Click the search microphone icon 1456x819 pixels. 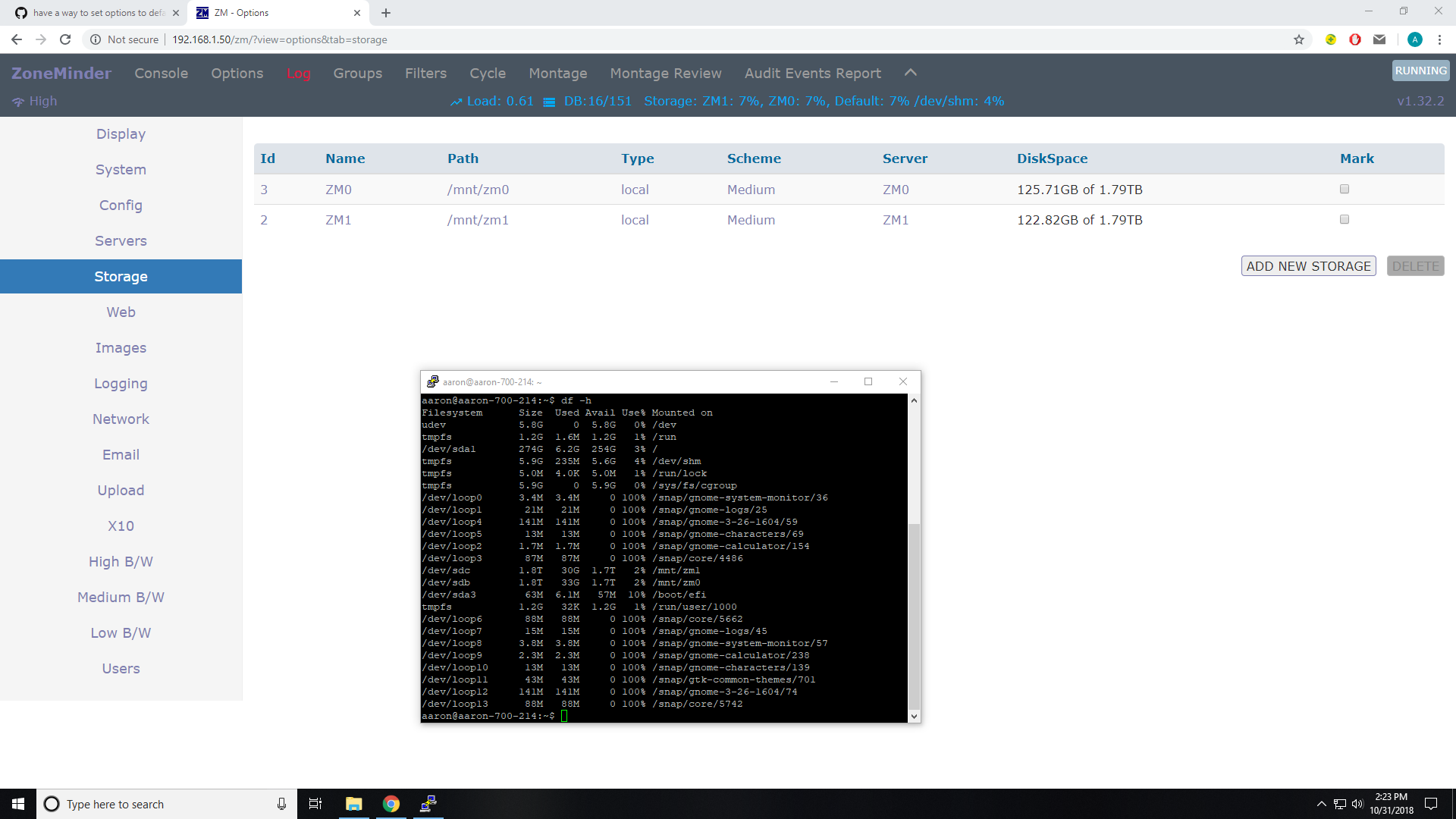point(281,804)
